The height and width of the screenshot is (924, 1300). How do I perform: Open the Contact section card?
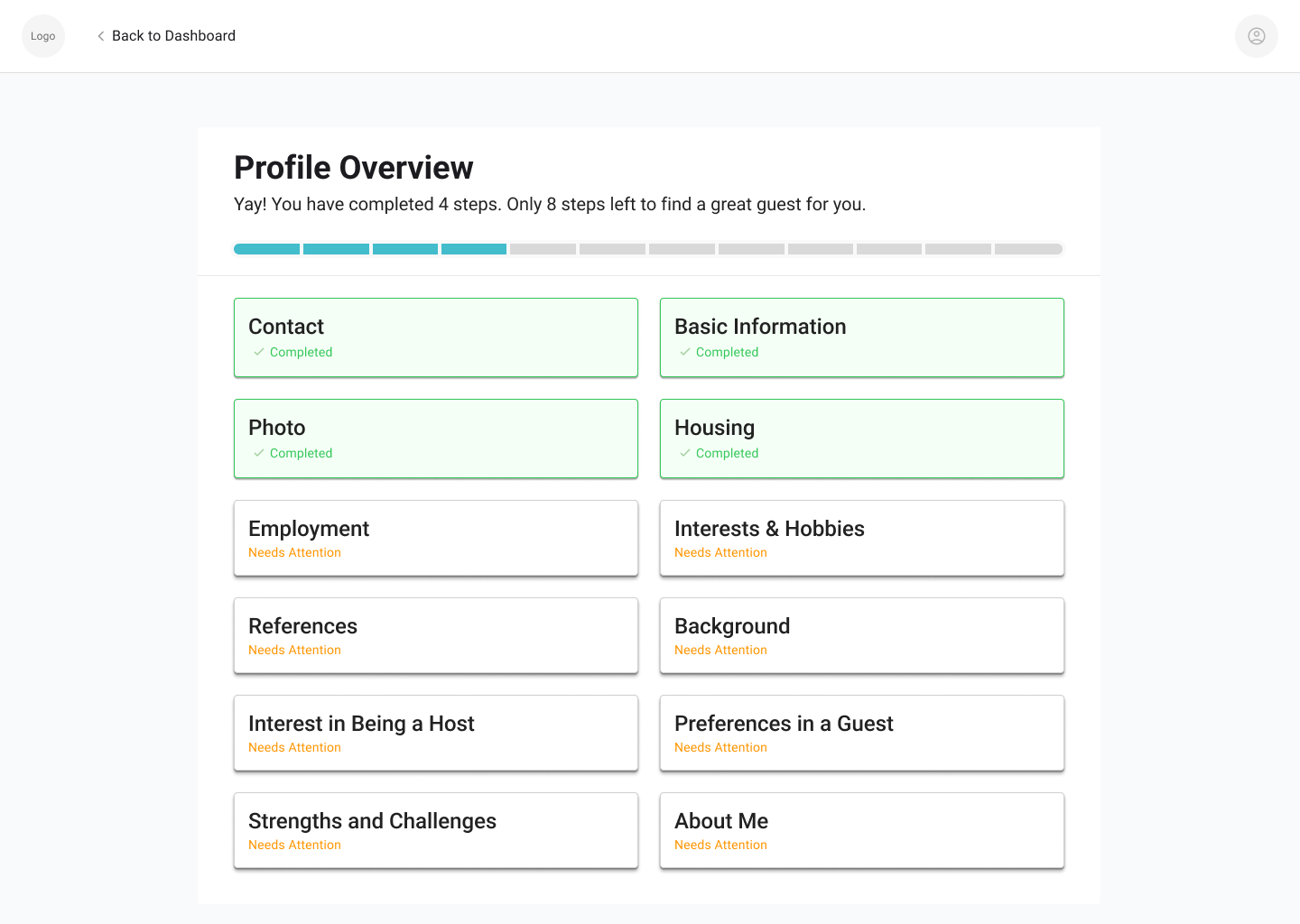(436, 337)
